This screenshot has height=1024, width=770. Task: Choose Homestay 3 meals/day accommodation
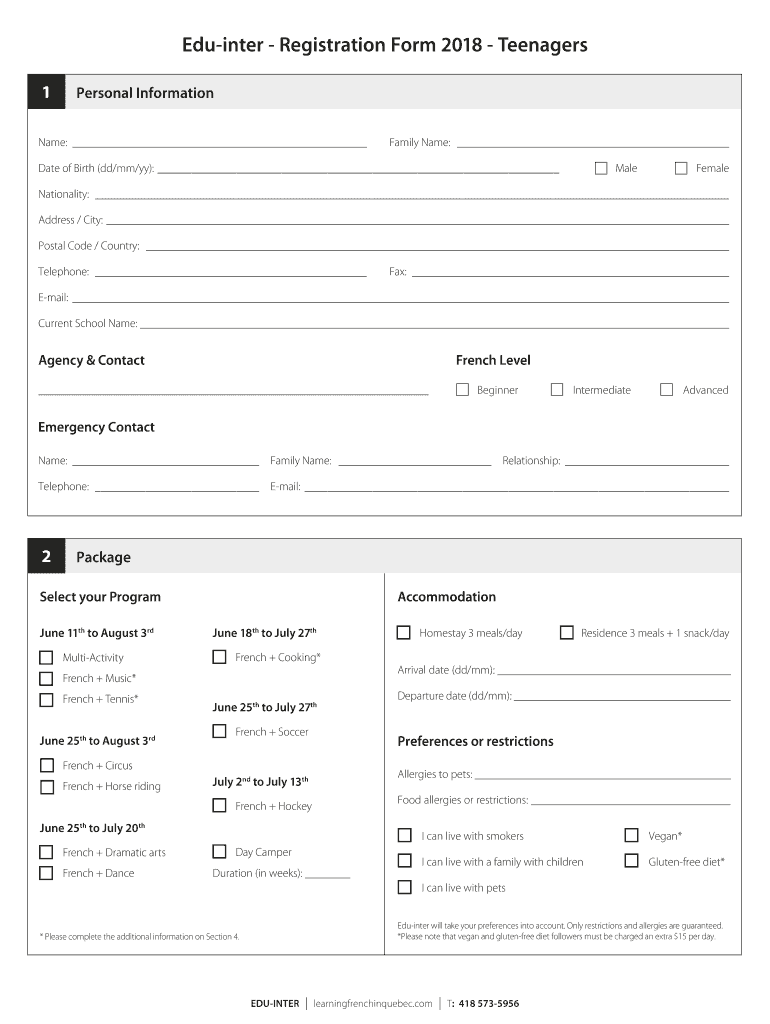coord(404,633)
